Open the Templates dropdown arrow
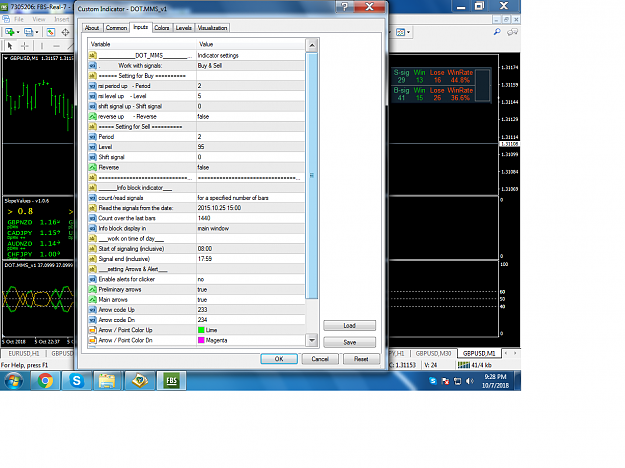Image resolution: width=625 pixels, height=468 pixels. (409, 32)
